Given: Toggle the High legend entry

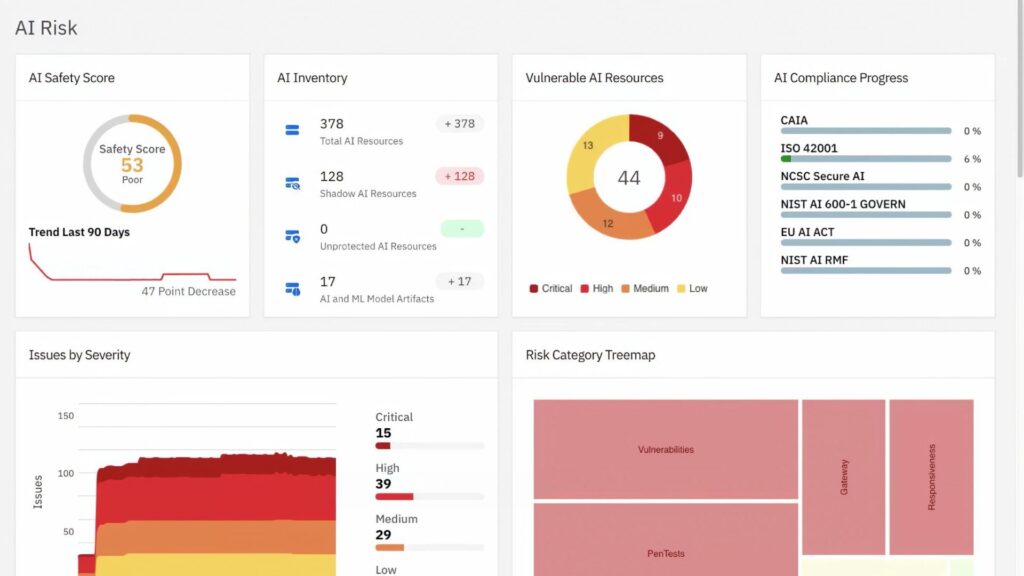Looking at the screenshot, I should (x=597, y=288).
